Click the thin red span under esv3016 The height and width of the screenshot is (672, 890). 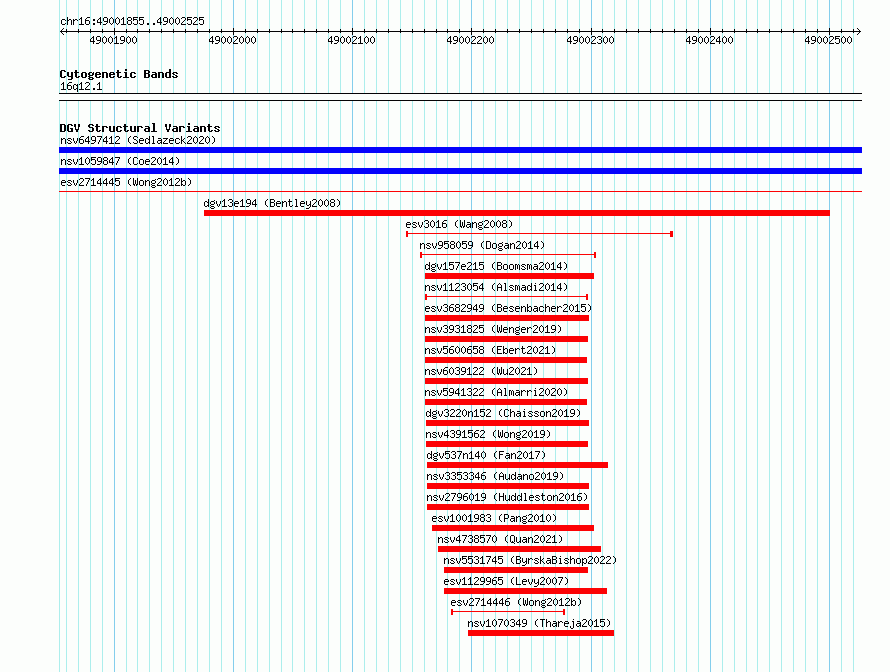coord(539,234)
